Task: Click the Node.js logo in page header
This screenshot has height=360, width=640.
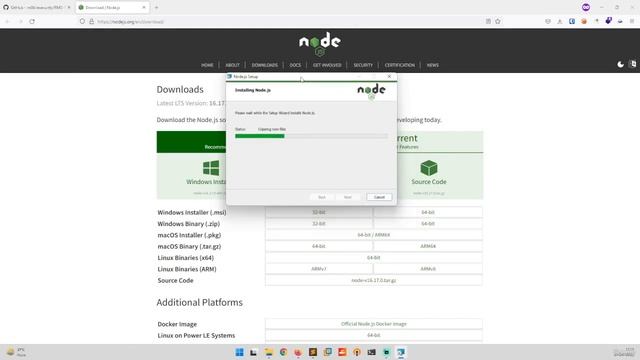Action: pos(320,44)
